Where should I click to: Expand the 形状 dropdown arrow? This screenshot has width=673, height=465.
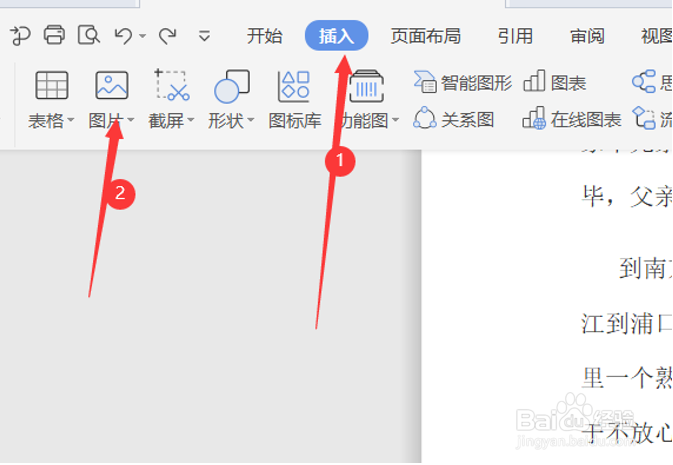pos(251,120)
